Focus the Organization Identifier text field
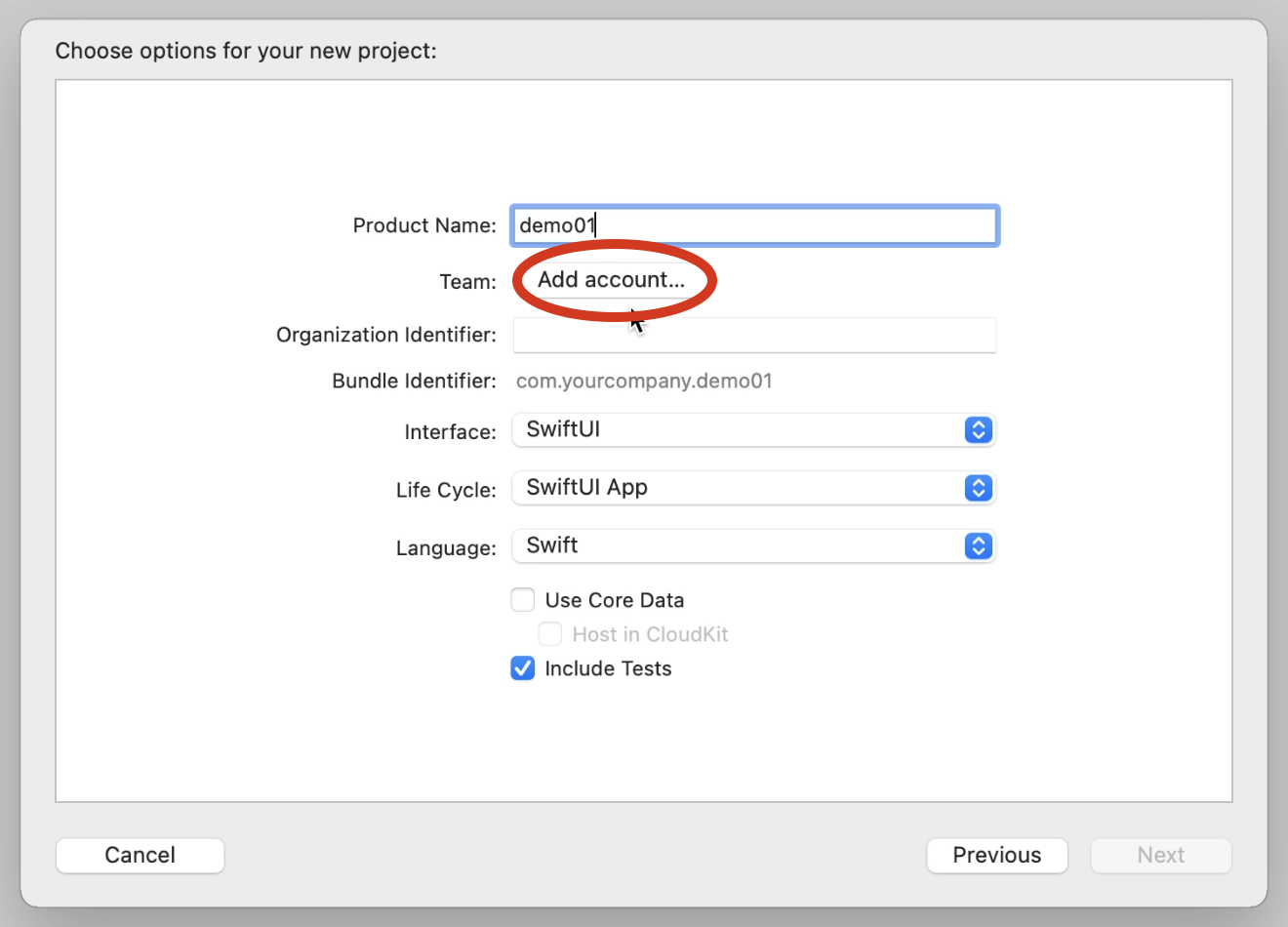The image size is (1288, 927). (x=753, y=335)
